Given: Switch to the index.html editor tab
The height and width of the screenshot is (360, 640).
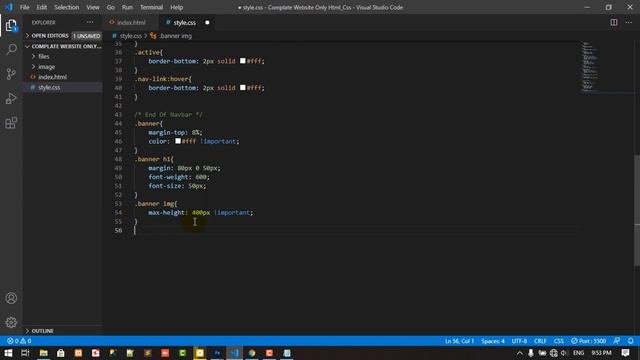Looking at the screenshot, I should pyautogui.click(x=131, y=22).
